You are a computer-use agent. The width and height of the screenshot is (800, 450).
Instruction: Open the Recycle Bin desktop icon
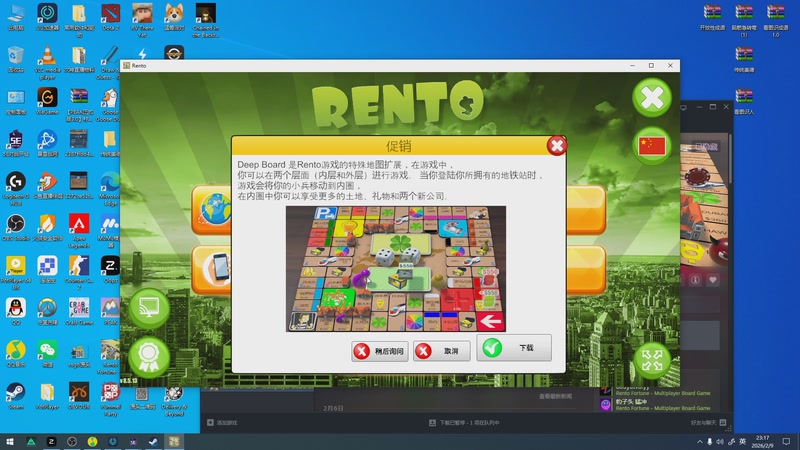point(16,59)
